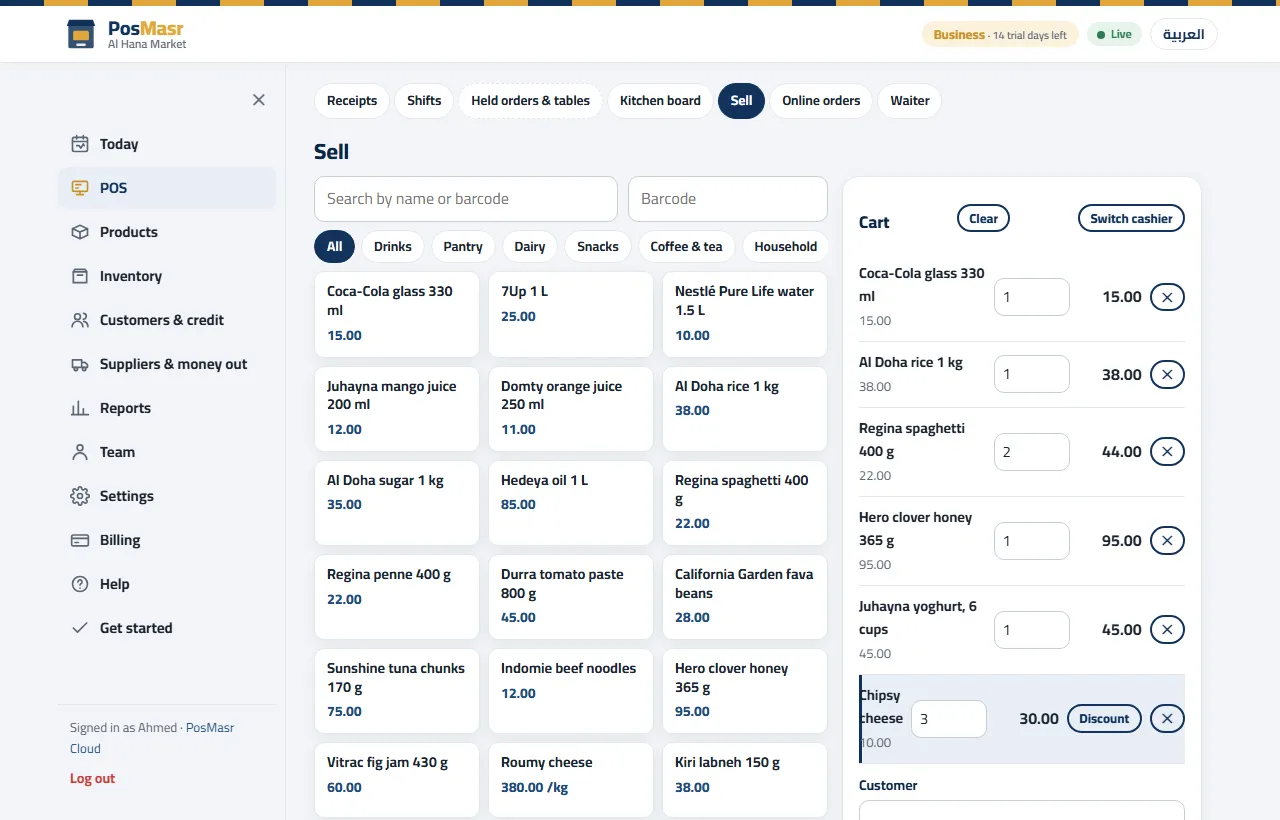
Task: Filter products by All category
Action: (x=334, y=246)
